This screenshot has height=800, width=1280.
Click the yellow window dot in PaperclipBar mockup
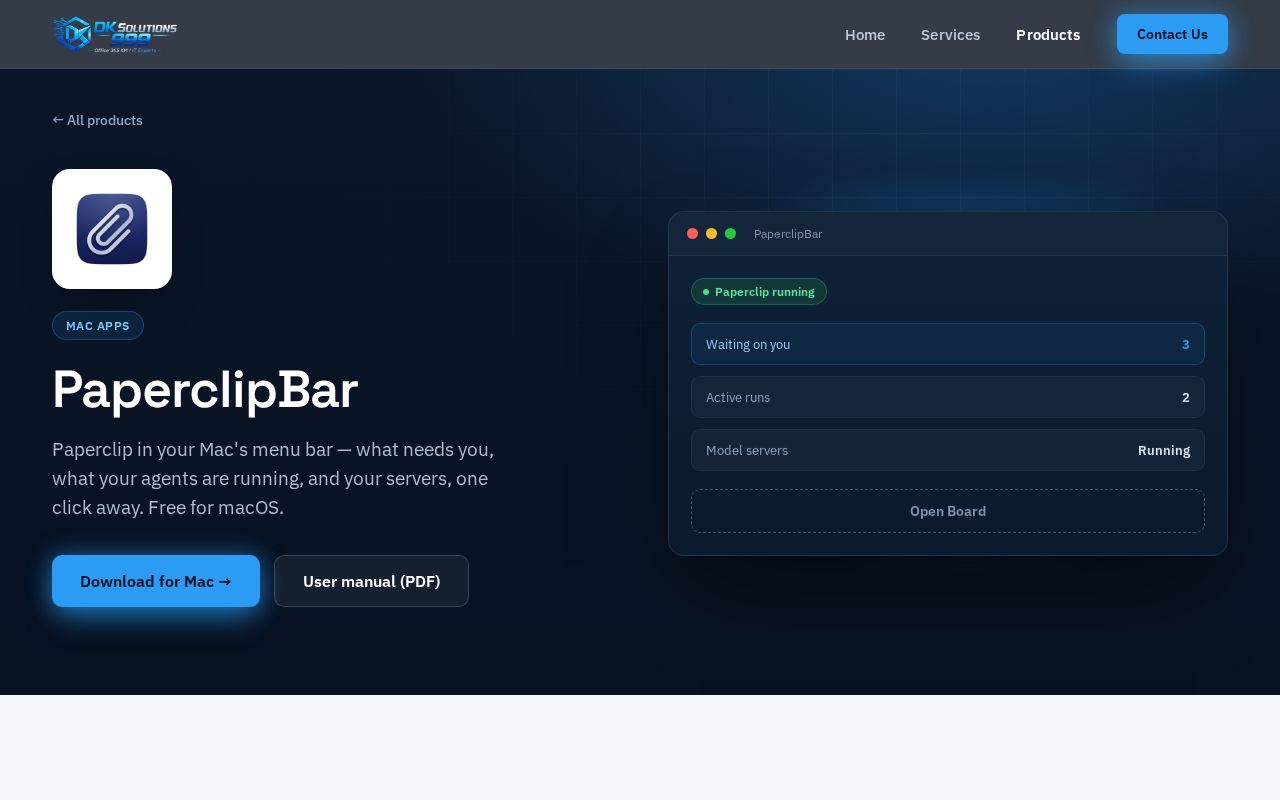point(711,234)
